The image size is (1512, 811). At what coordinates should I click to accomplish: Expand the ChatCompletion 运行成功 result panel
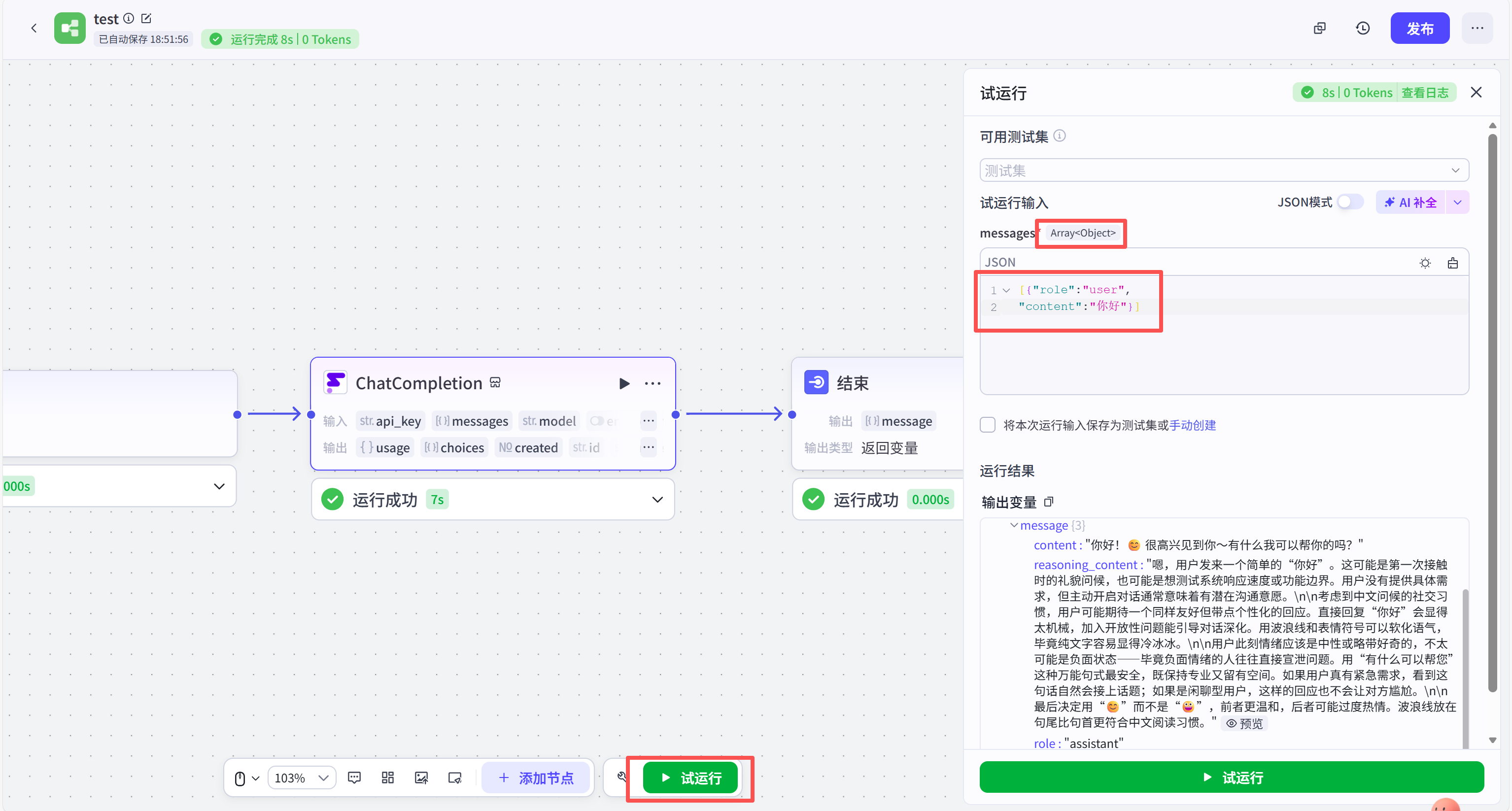(x=657, y=500)
